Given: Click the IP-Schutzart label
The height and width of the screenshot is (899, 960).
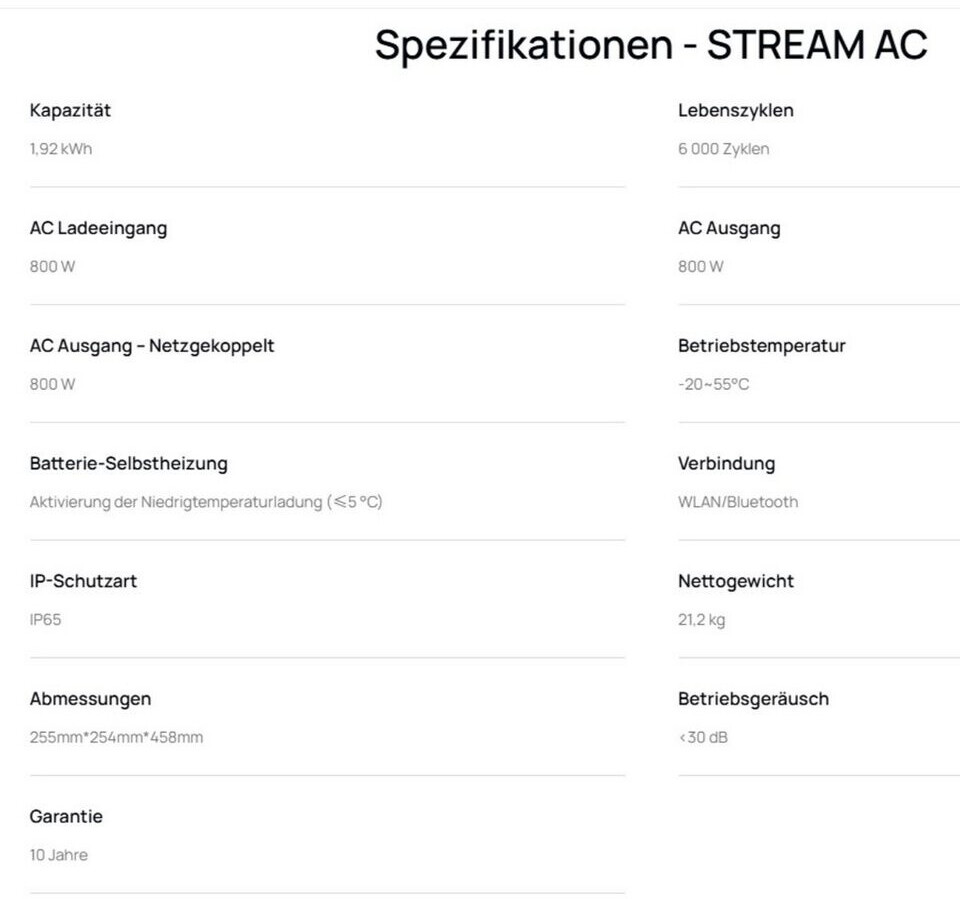Looking at the screenshot, I should pos(83,581).
